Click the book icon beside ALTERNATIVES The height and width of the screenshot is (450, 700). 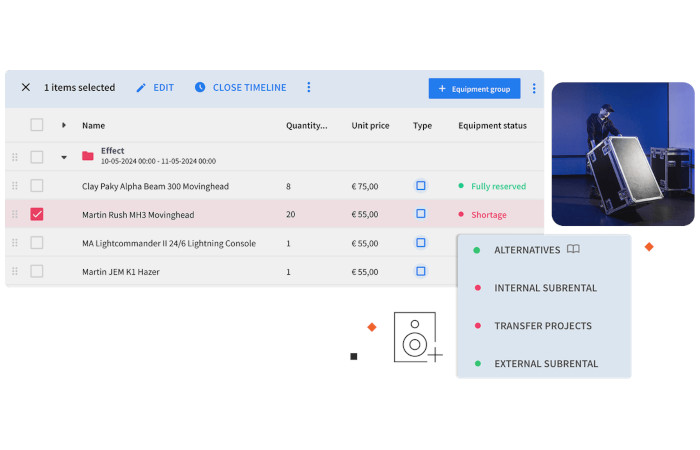point(573,249)
